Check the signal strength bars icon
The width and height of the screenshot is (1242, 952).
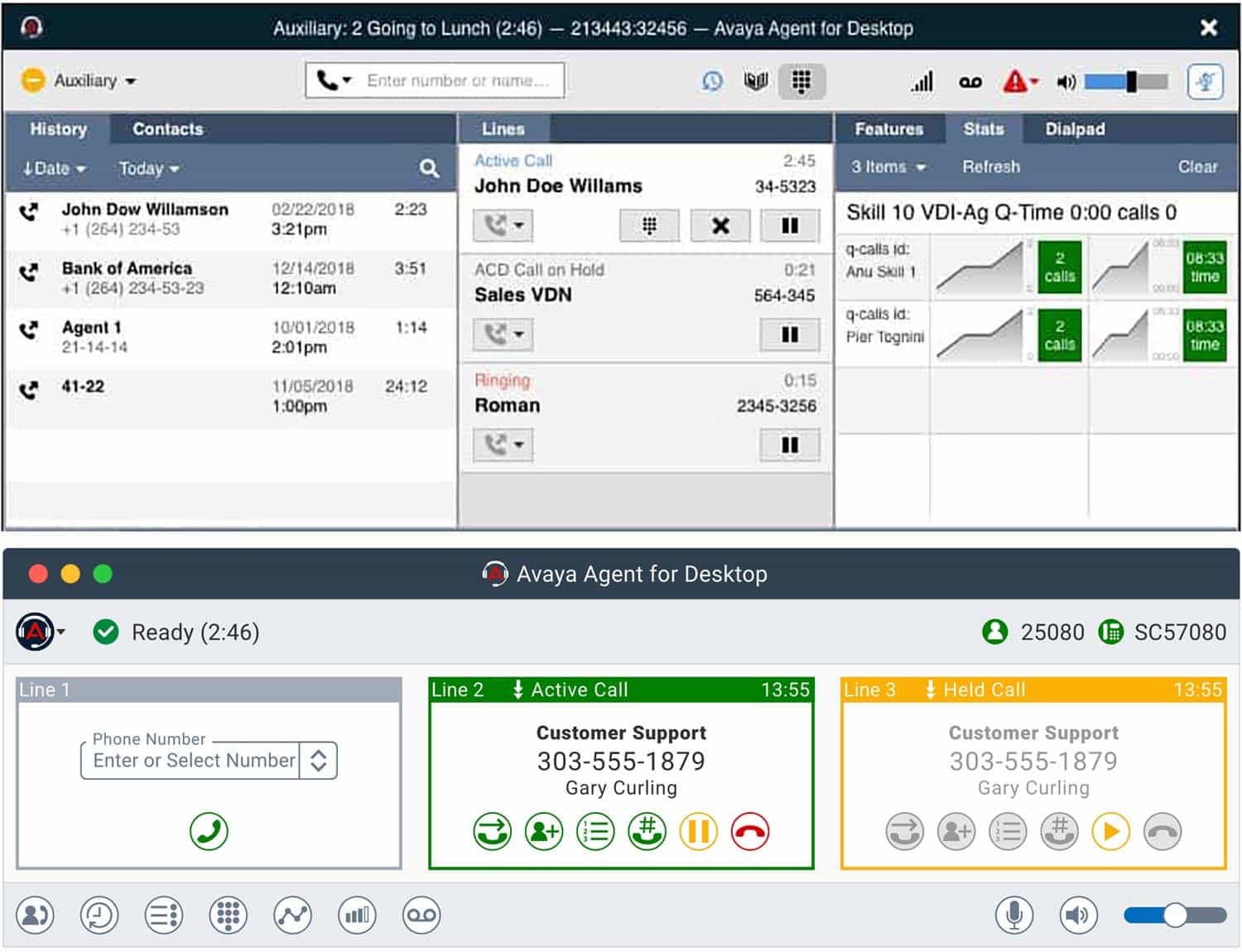click(x=922, y=81)
